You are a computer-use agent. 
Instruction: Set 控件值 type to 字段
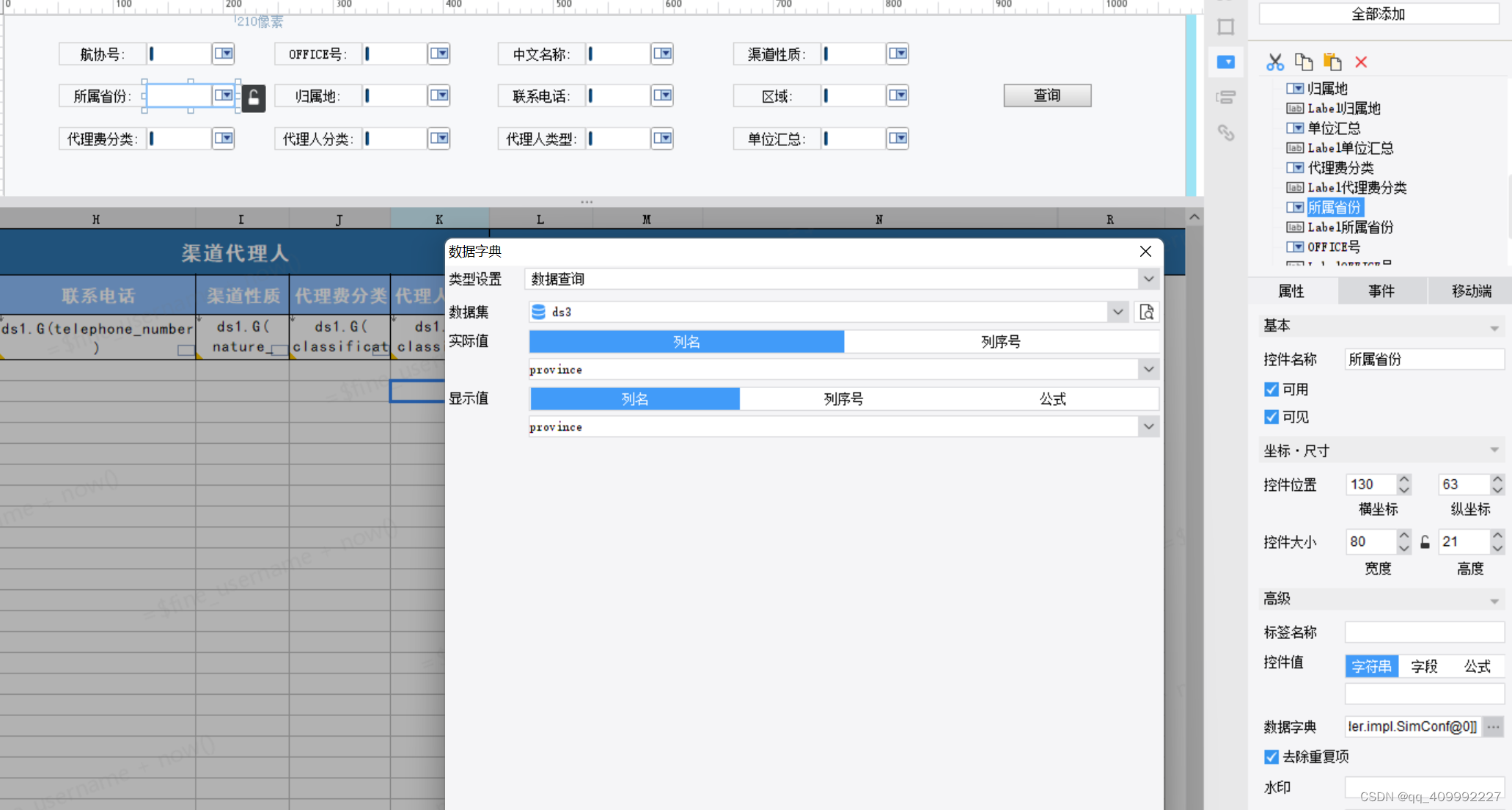pos(1424,666)
